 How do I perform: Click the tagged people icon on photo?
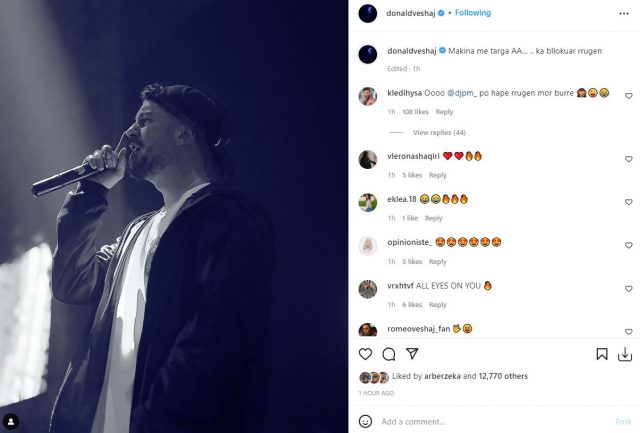[12, 421]
